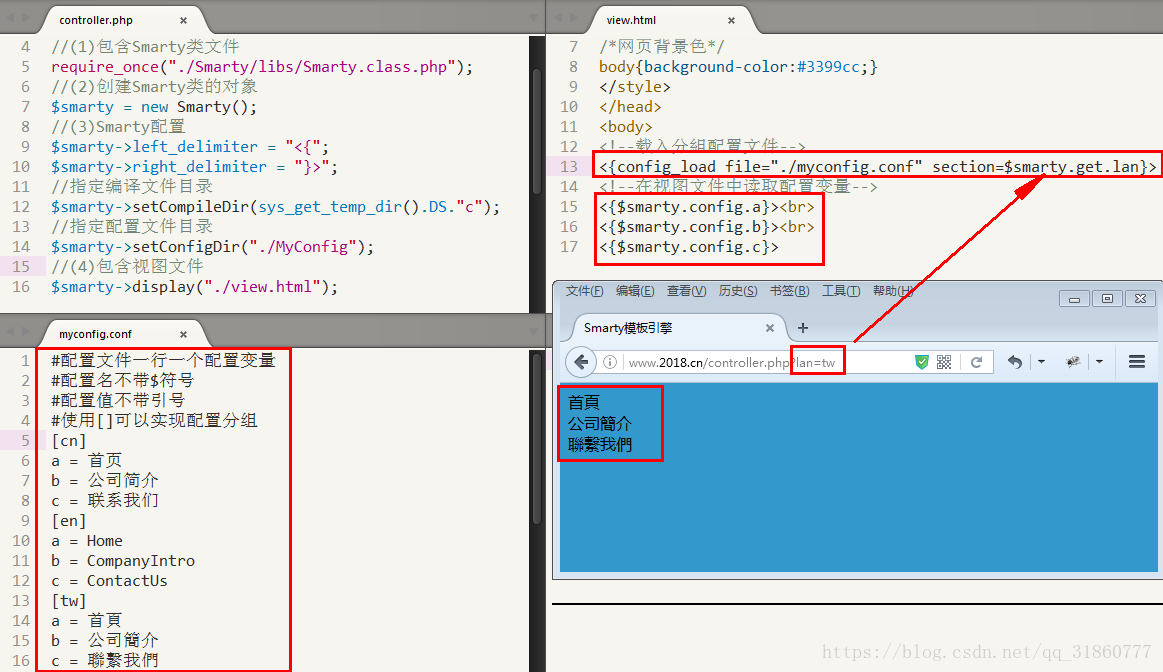Open the 工具(T) menu
The height and width of the screenshot is (672, 1163).
click(841, 291)
